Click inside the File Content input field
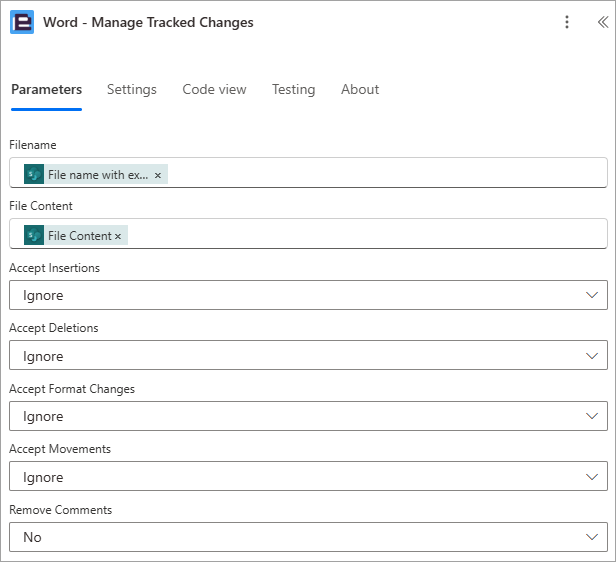 click(x=308, y=234)
